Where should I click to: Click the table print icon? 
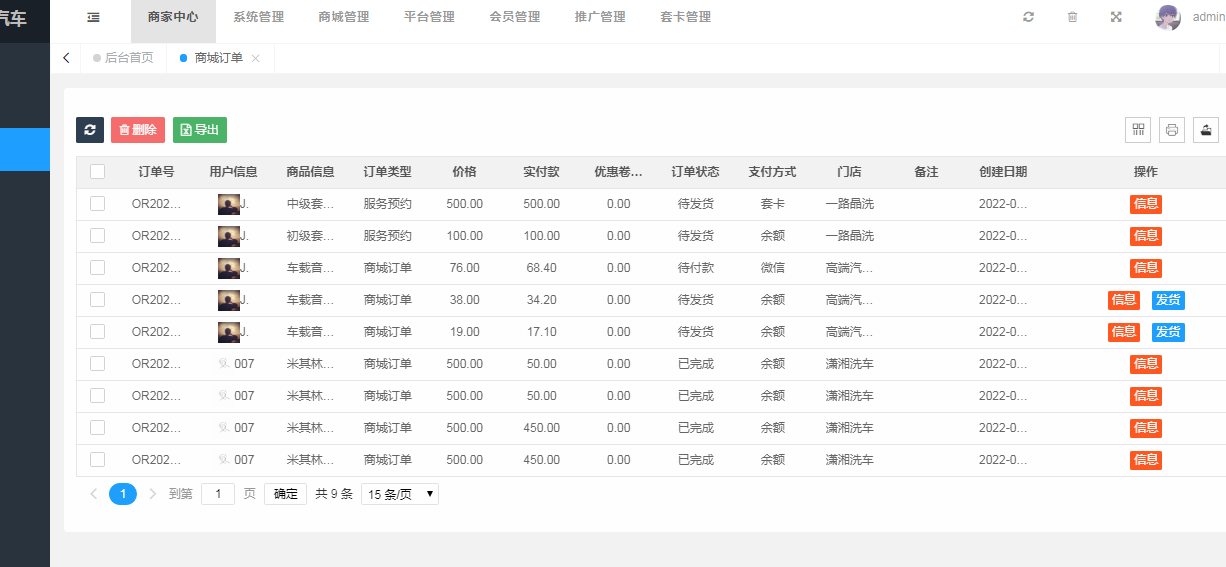click(x=1172, y=130)
